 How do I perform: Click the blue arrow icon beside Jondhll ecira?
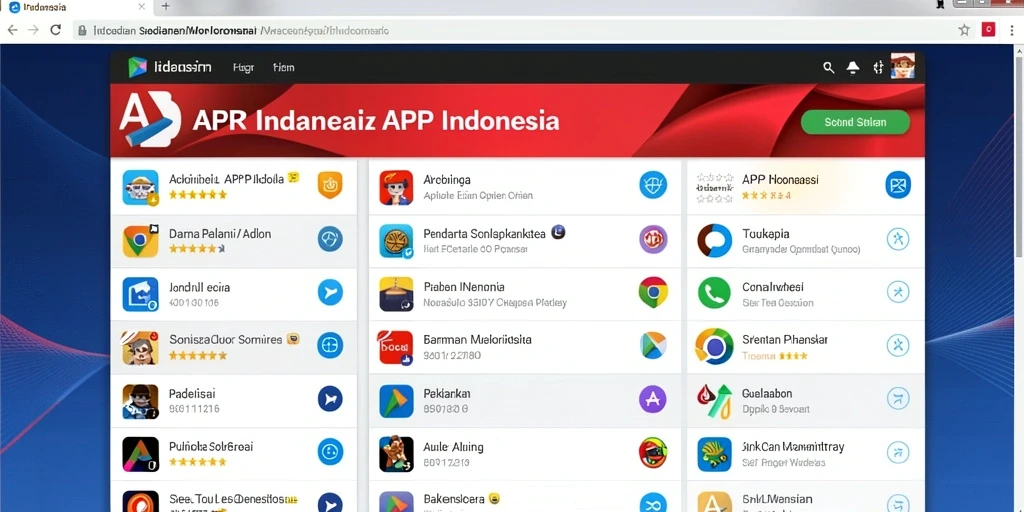330,292
